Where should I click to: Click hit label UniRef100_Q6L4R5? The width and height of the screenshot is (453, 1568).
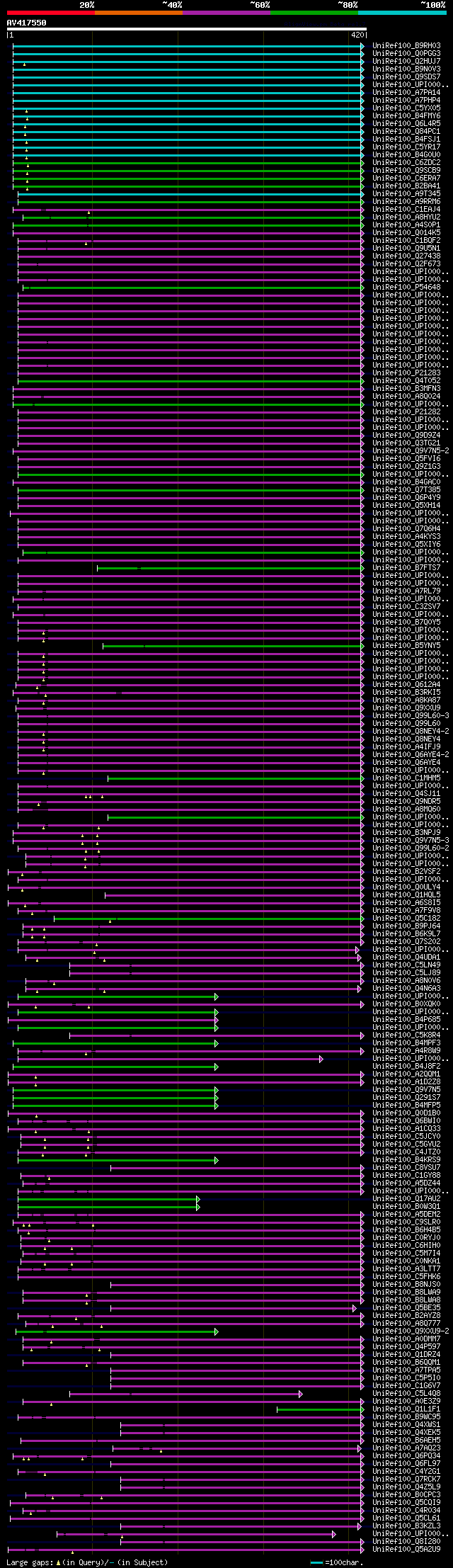click(406, 123)
